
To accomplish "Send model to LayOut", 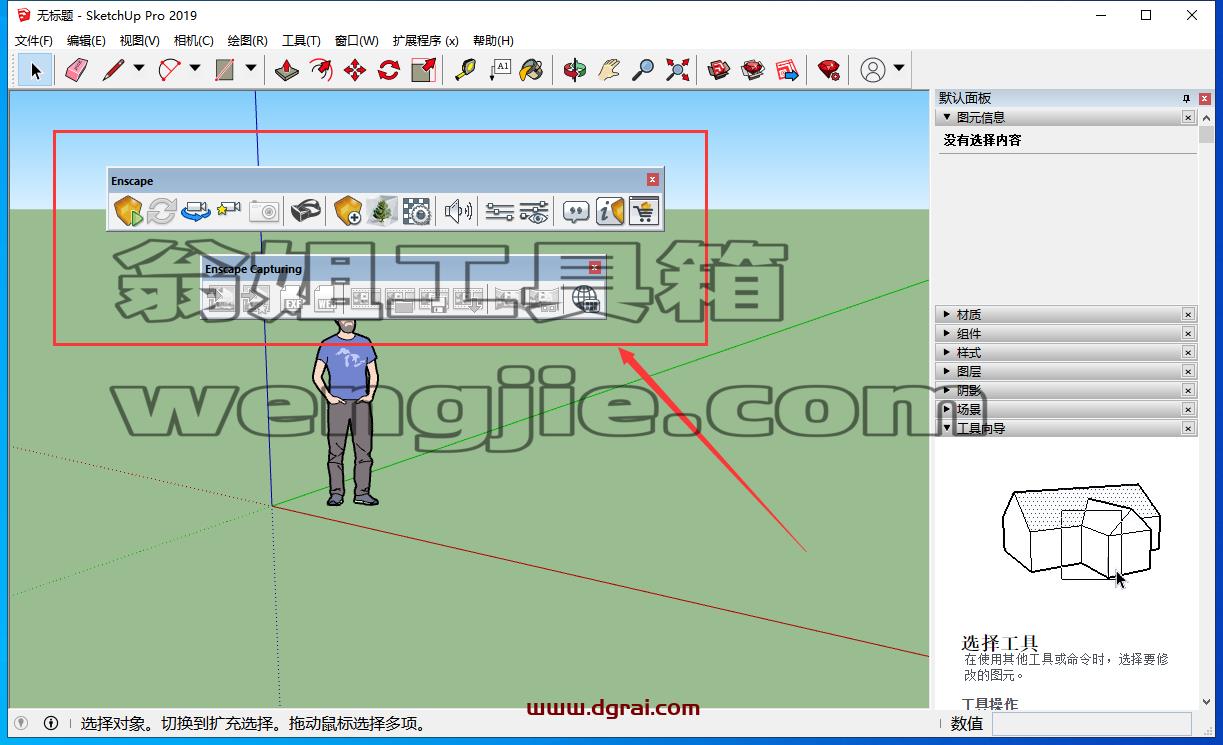I will tap(788, 70).
